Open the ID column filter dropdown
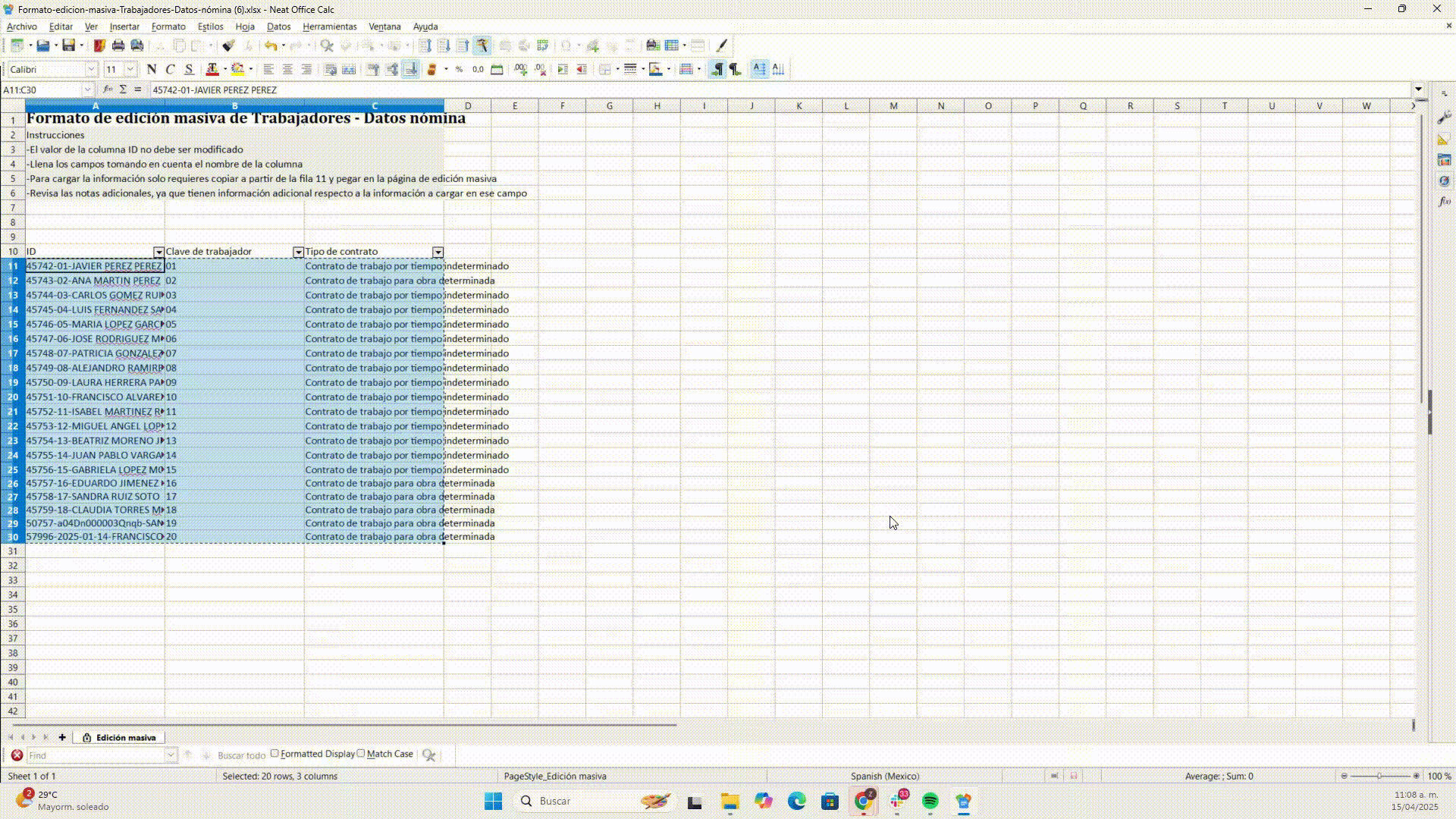Viewport: 1456px width, 819px height. (x=158, y=252)
